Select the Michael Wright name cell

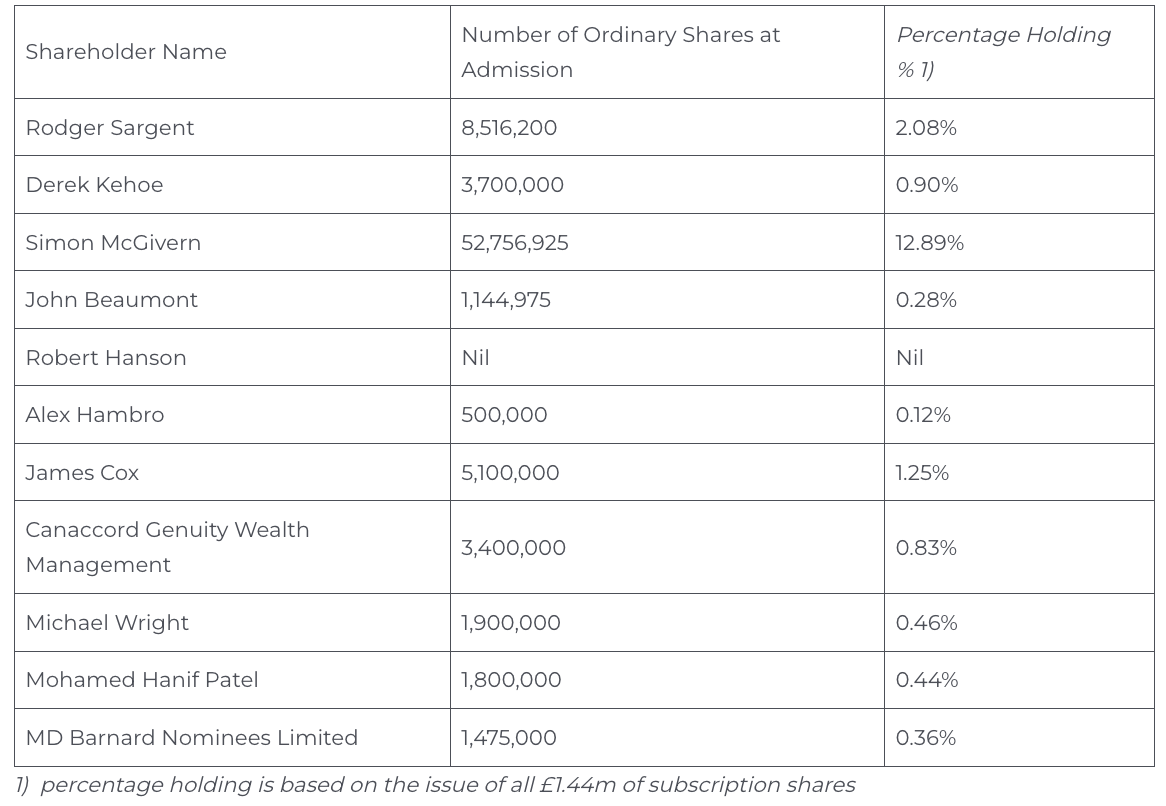[107, 623]
